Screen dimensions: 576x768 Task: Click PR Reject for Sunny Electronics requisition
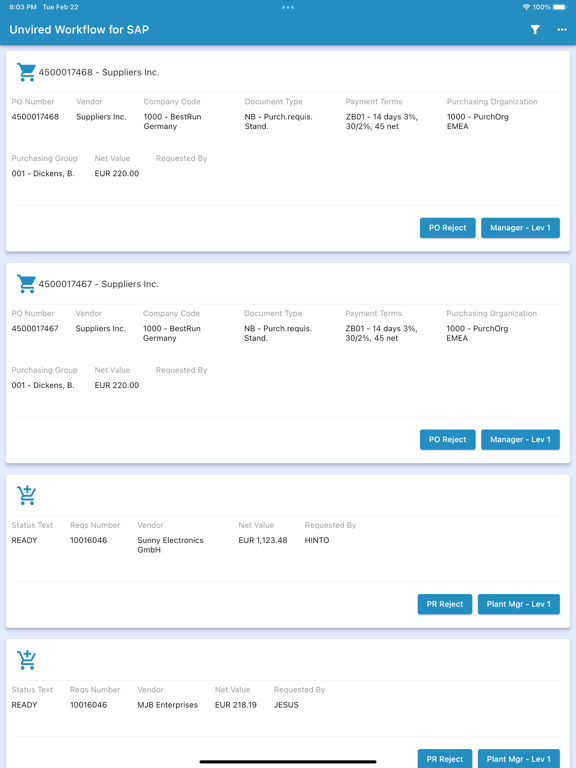click(x=445, y=604)
